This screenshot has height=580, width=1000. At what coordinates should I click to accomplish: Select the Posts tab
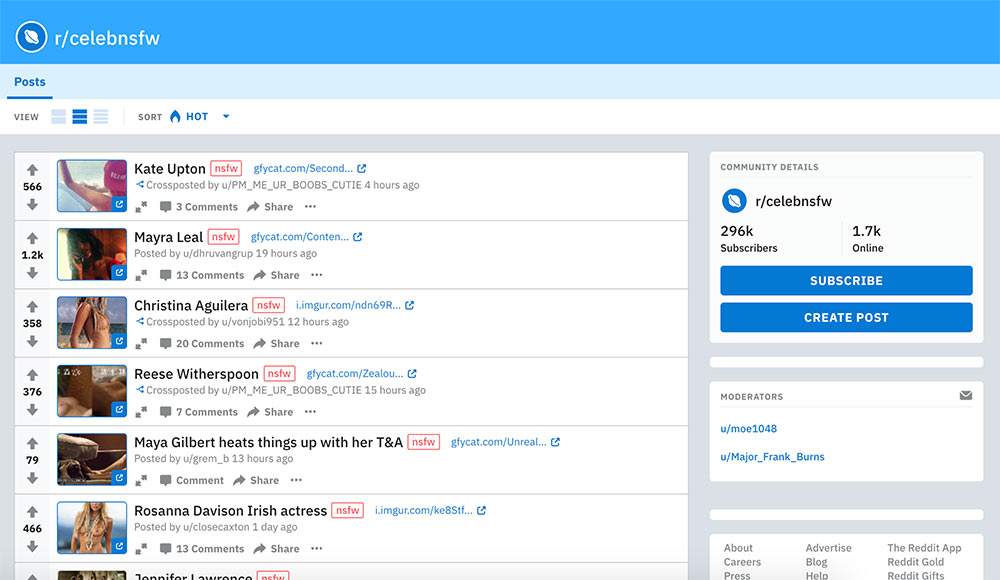29,82
